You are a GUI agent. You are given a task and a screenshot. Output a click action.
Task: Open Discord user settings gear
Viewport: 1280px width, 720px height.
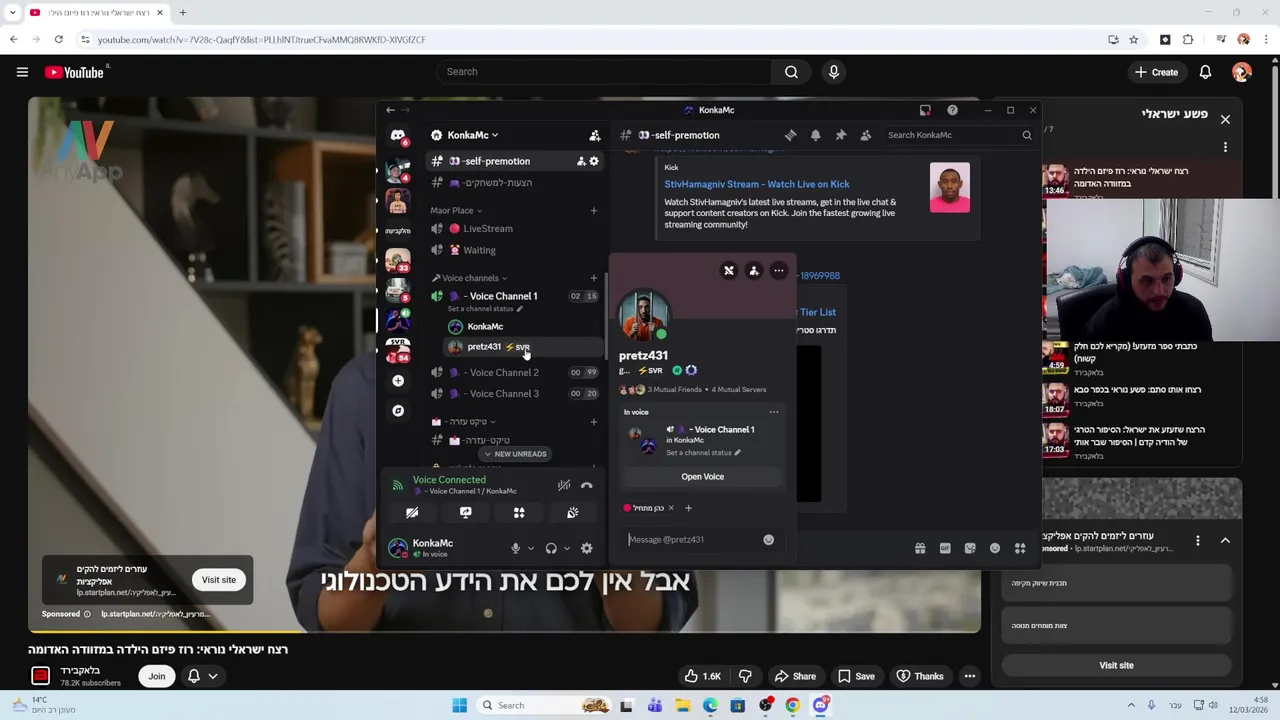pos(587,548)
